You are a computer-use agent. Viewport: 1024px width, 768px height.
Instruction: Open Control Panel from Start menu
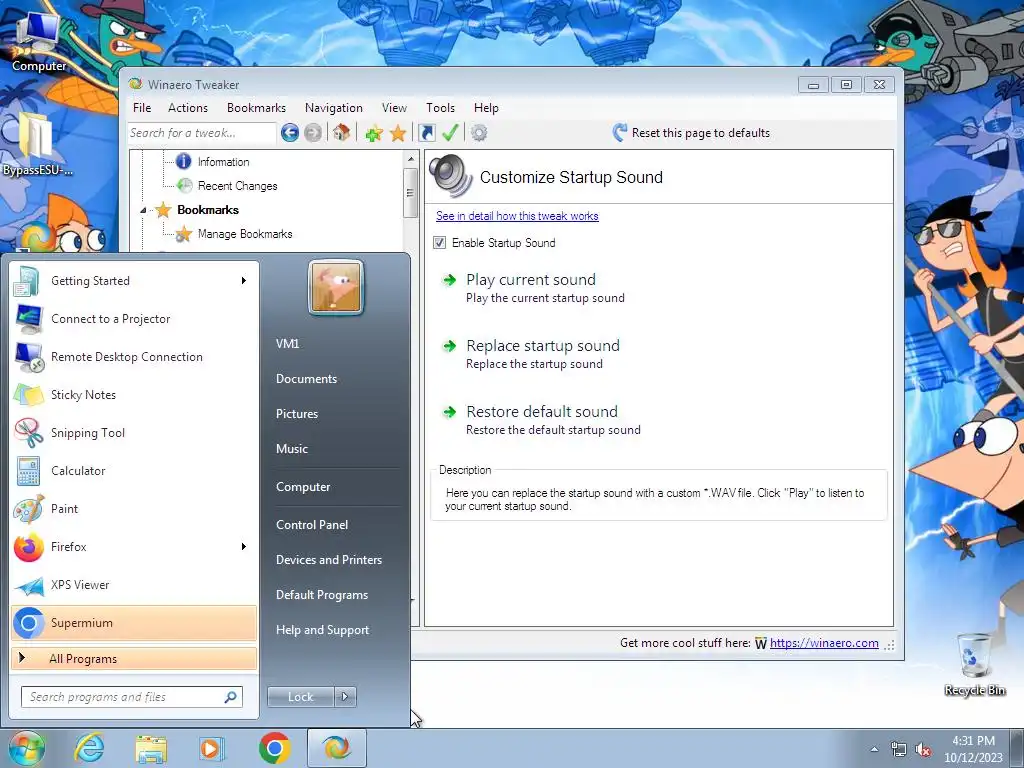click(312, 525)
